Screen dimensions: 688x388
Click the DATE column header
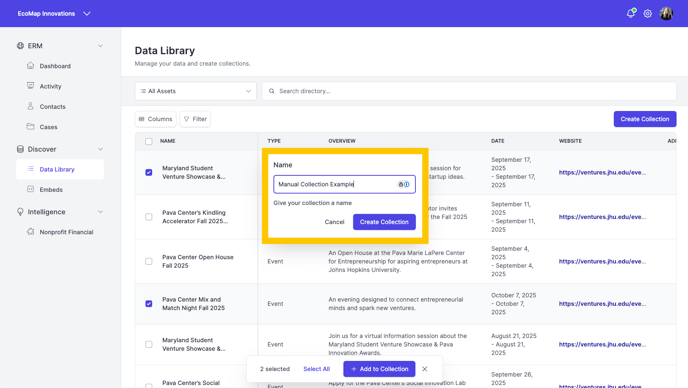point(498,141)
